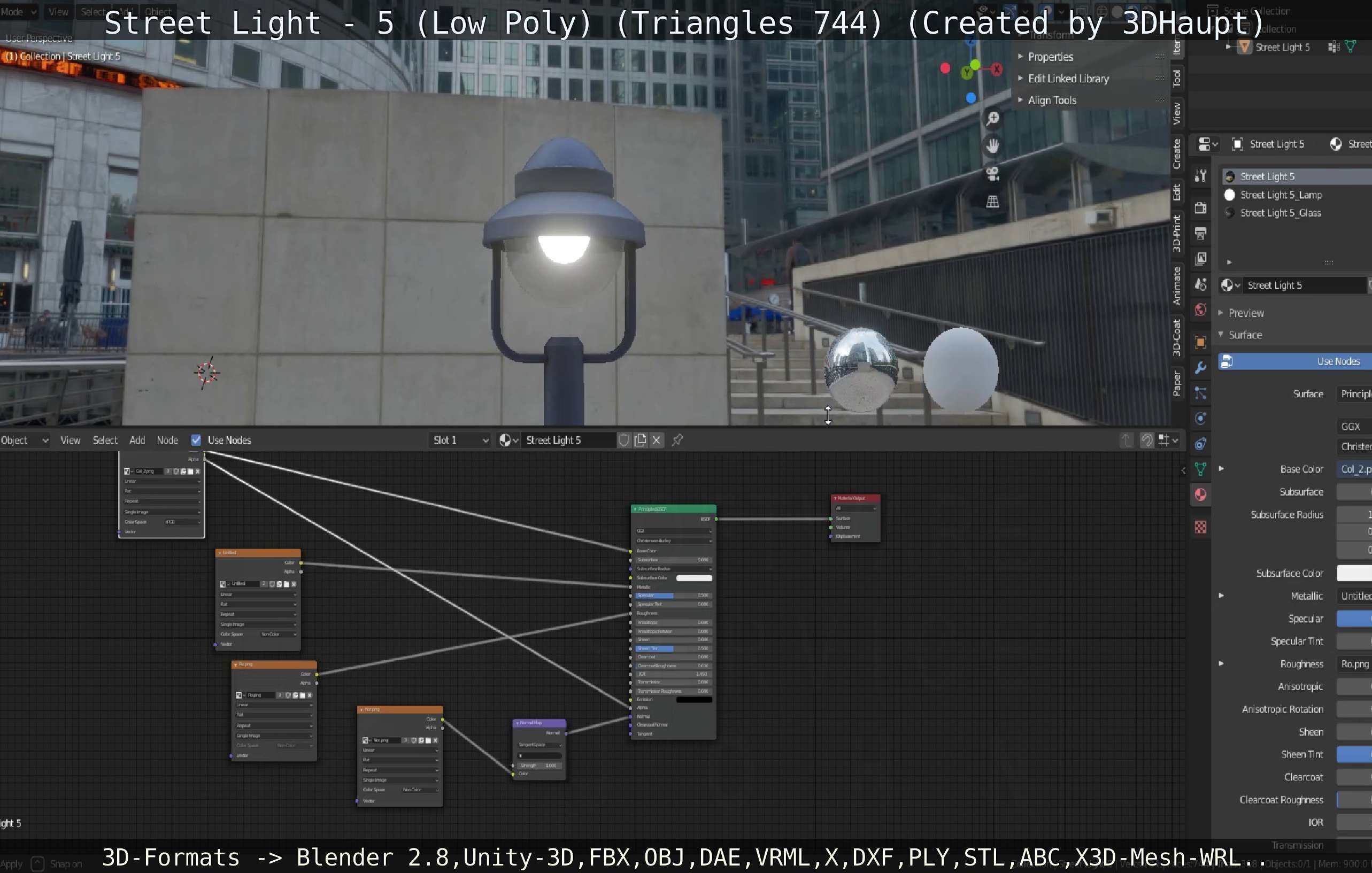Open the Slot 1 dropdown

[459, 440]
